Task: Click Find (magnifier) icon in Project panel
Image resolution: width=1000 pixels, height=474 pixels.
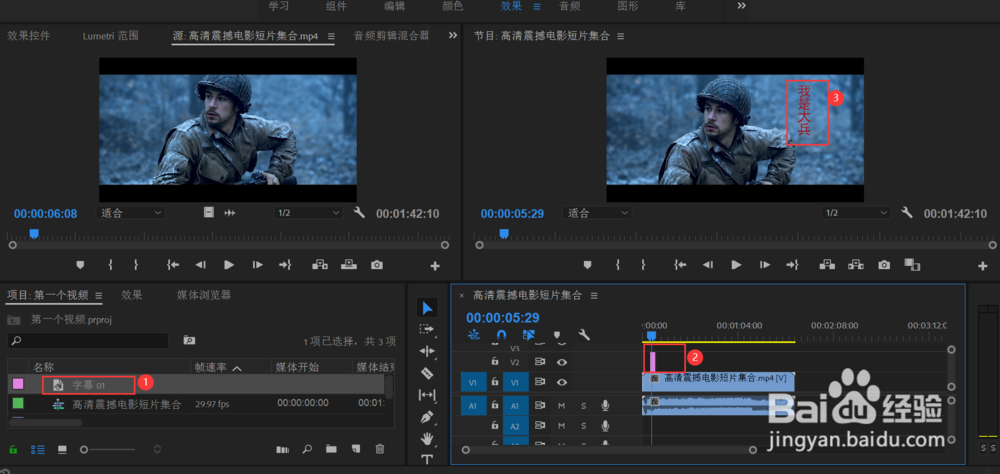Action: click(307, 449)
